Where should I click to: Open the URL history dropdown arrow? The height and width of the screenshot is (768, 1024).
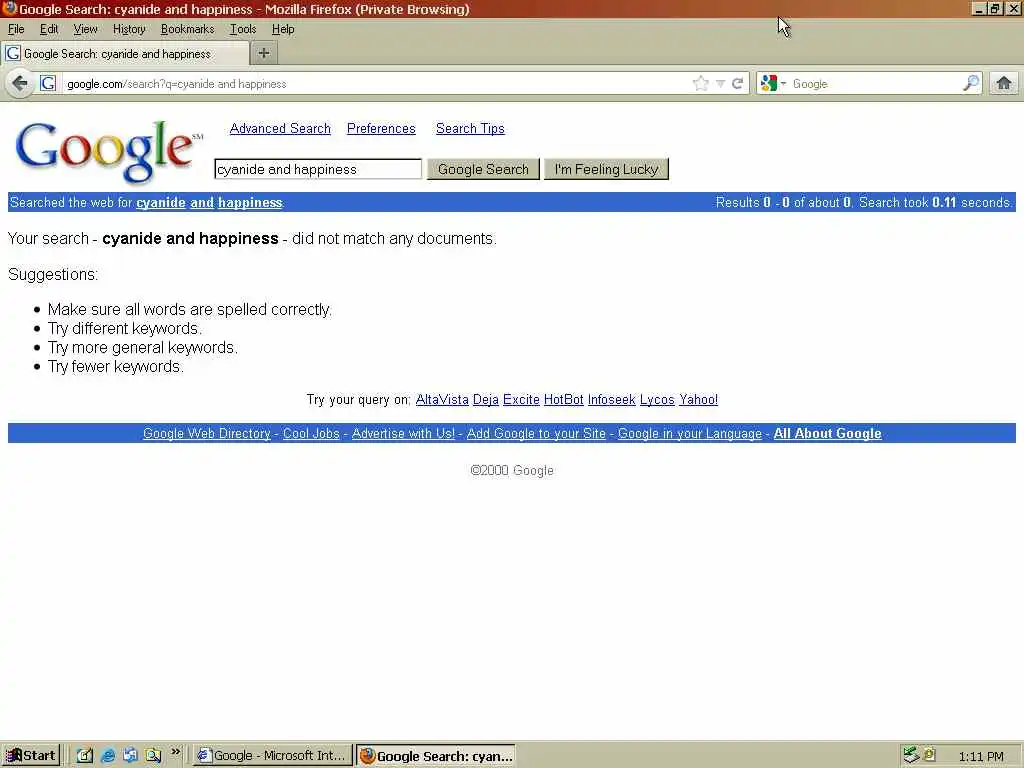[720, 84]
